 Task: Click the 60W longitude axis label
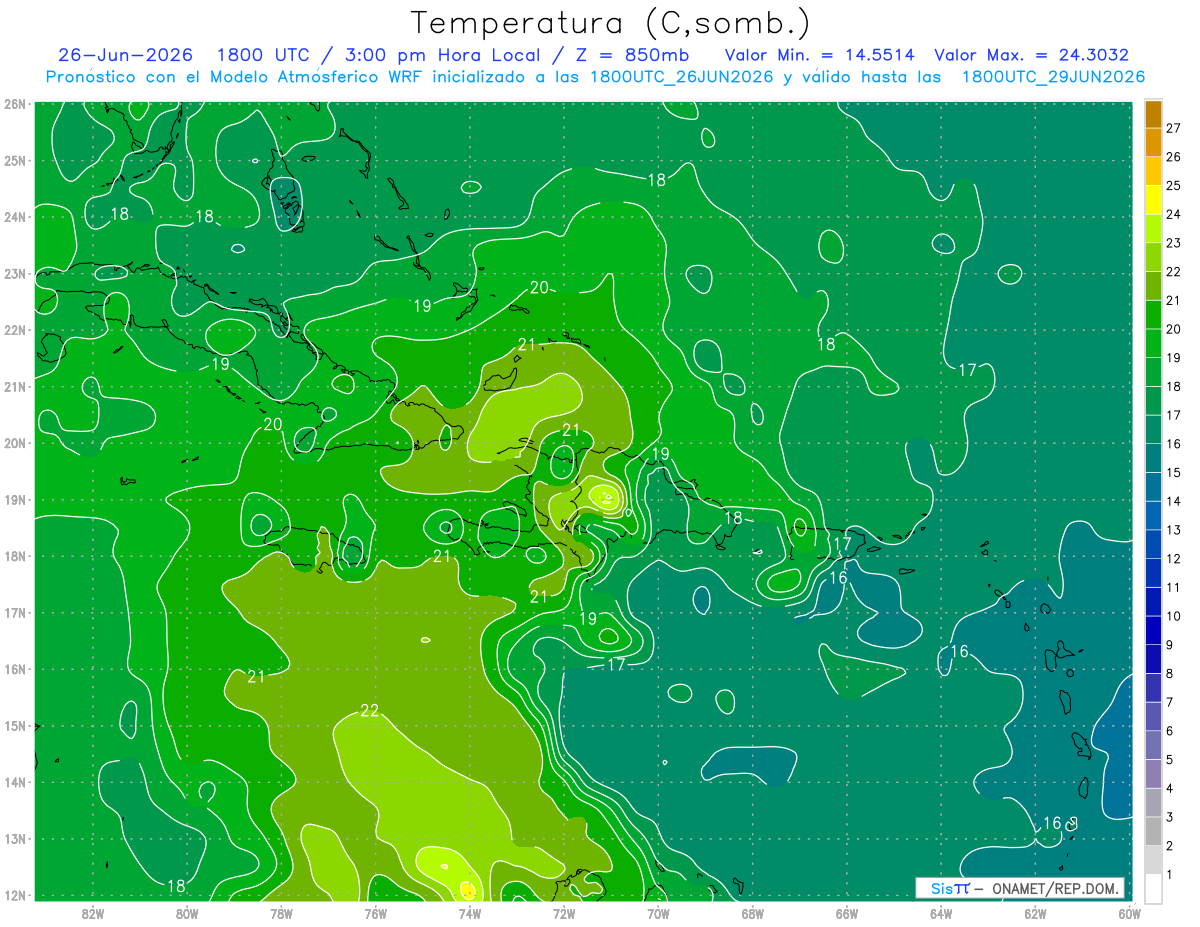(x=1130, y=914)
